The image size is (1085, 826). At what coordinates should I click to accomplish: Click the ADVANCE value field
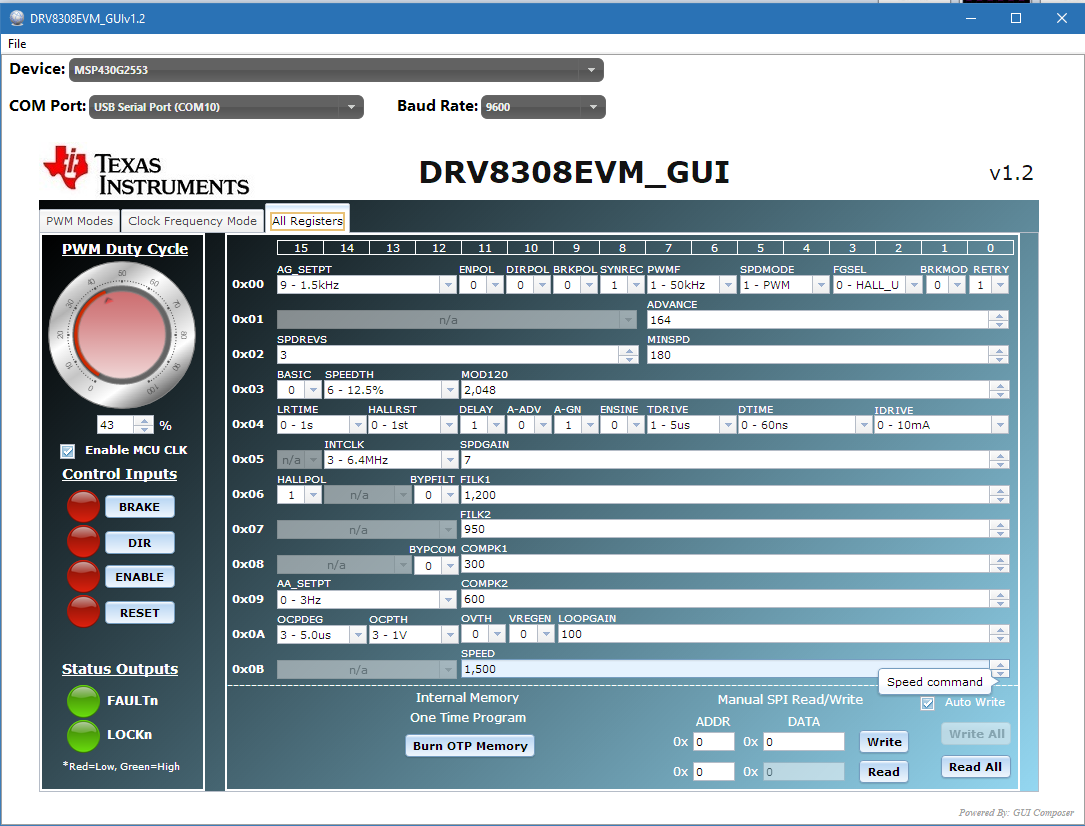[x=818, y=320]
